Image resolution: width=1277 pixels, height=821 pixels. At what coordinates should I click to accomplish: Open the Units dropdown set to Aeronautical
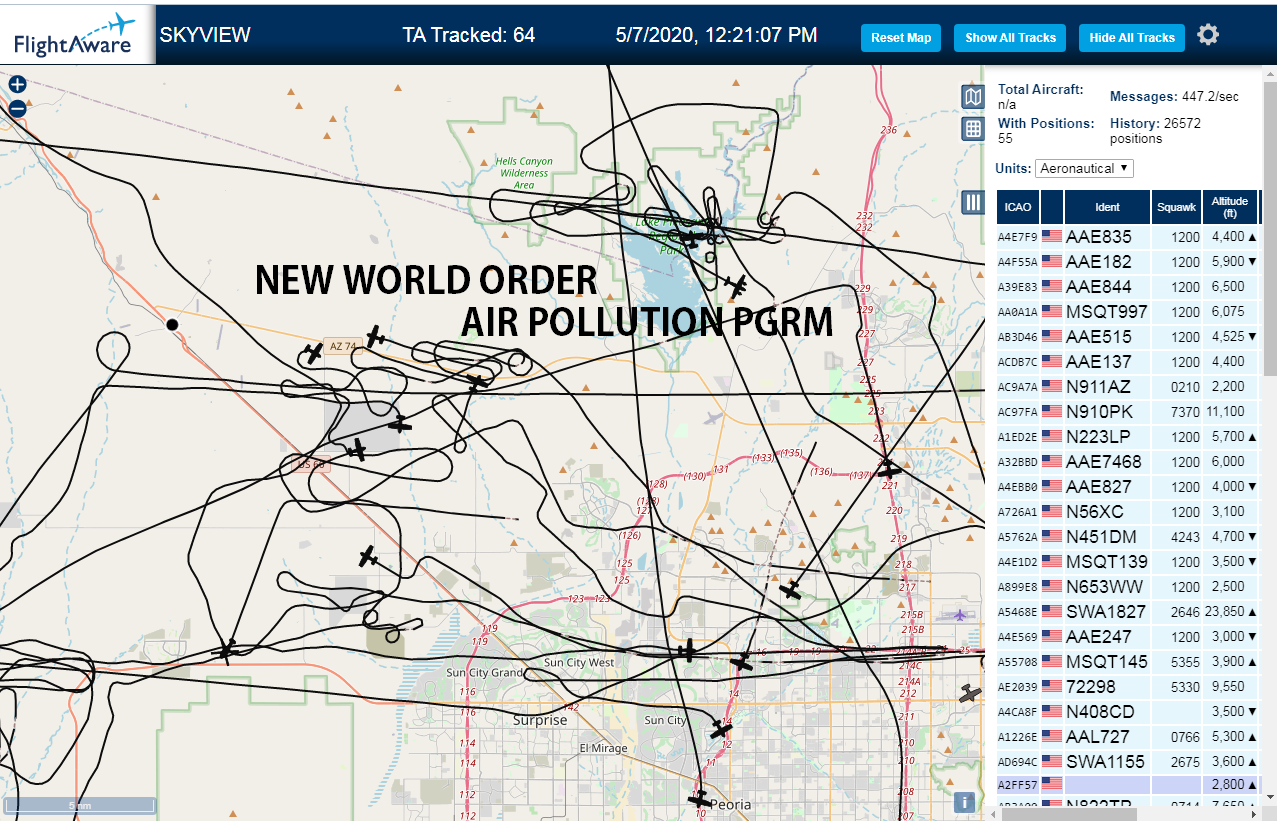(x=1084, y=168)
